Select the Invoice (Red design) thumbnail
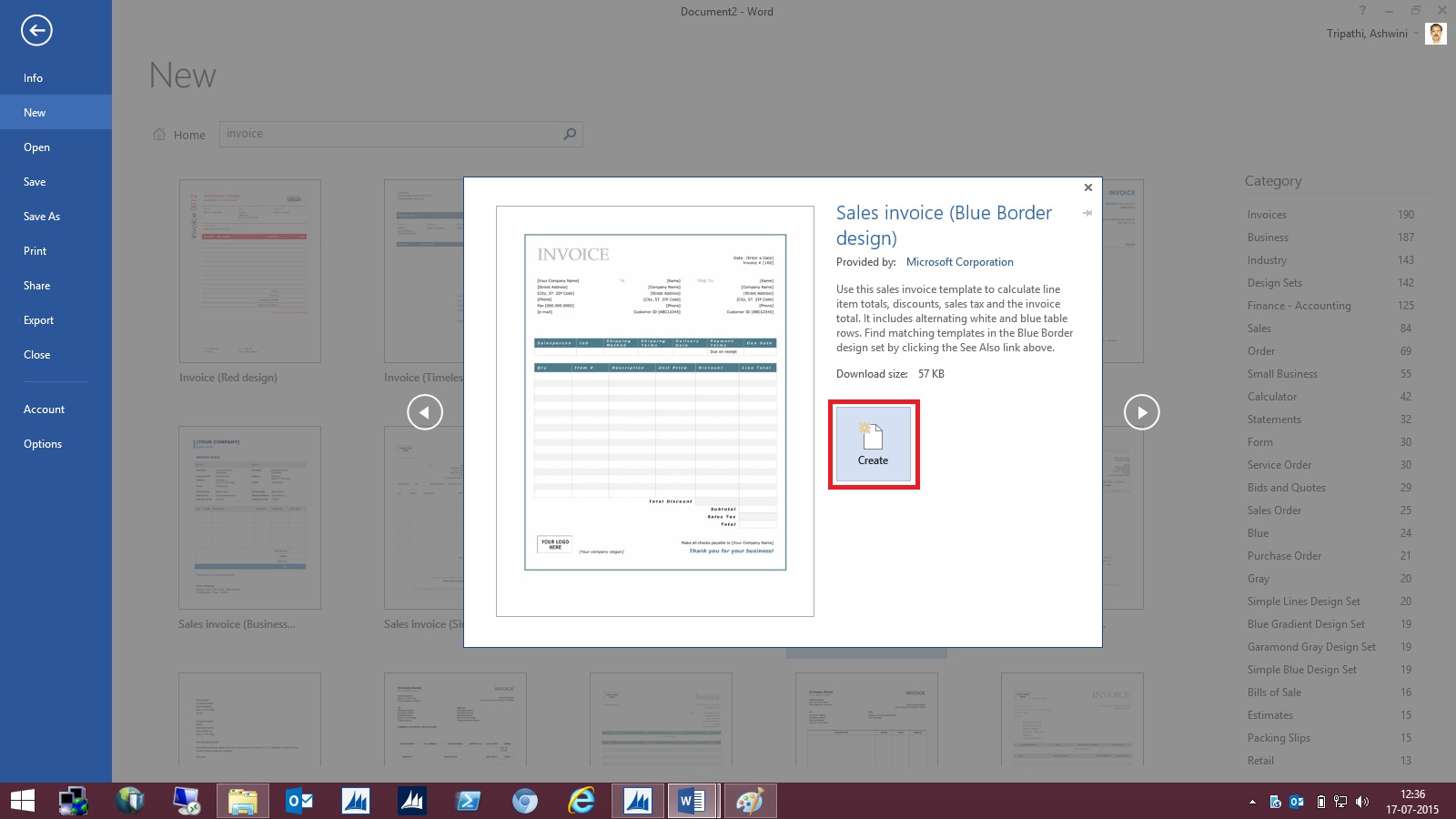 coord(249,269)
